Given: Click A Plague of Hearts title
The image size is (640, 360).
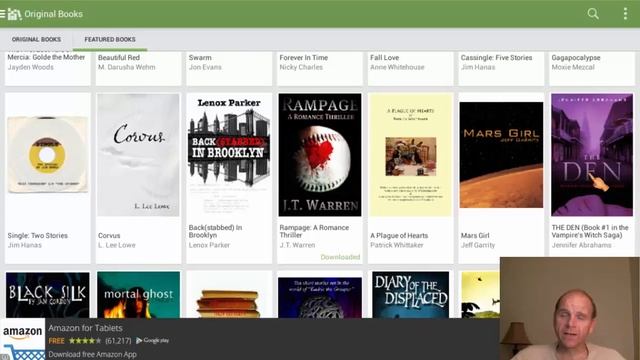Looking at the screenshot, I should (x=399, y=236).
